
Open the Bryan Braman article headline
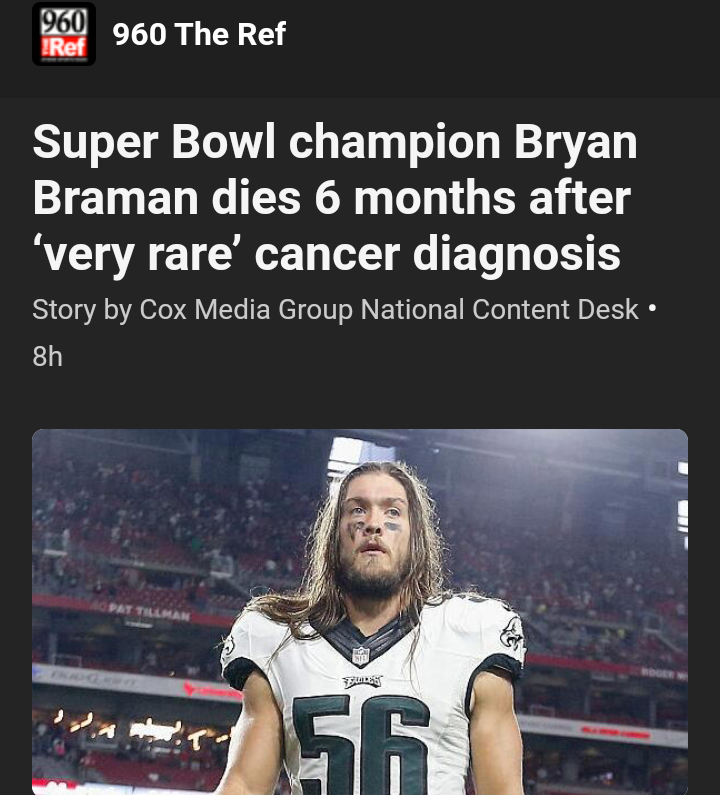(334, 199)
